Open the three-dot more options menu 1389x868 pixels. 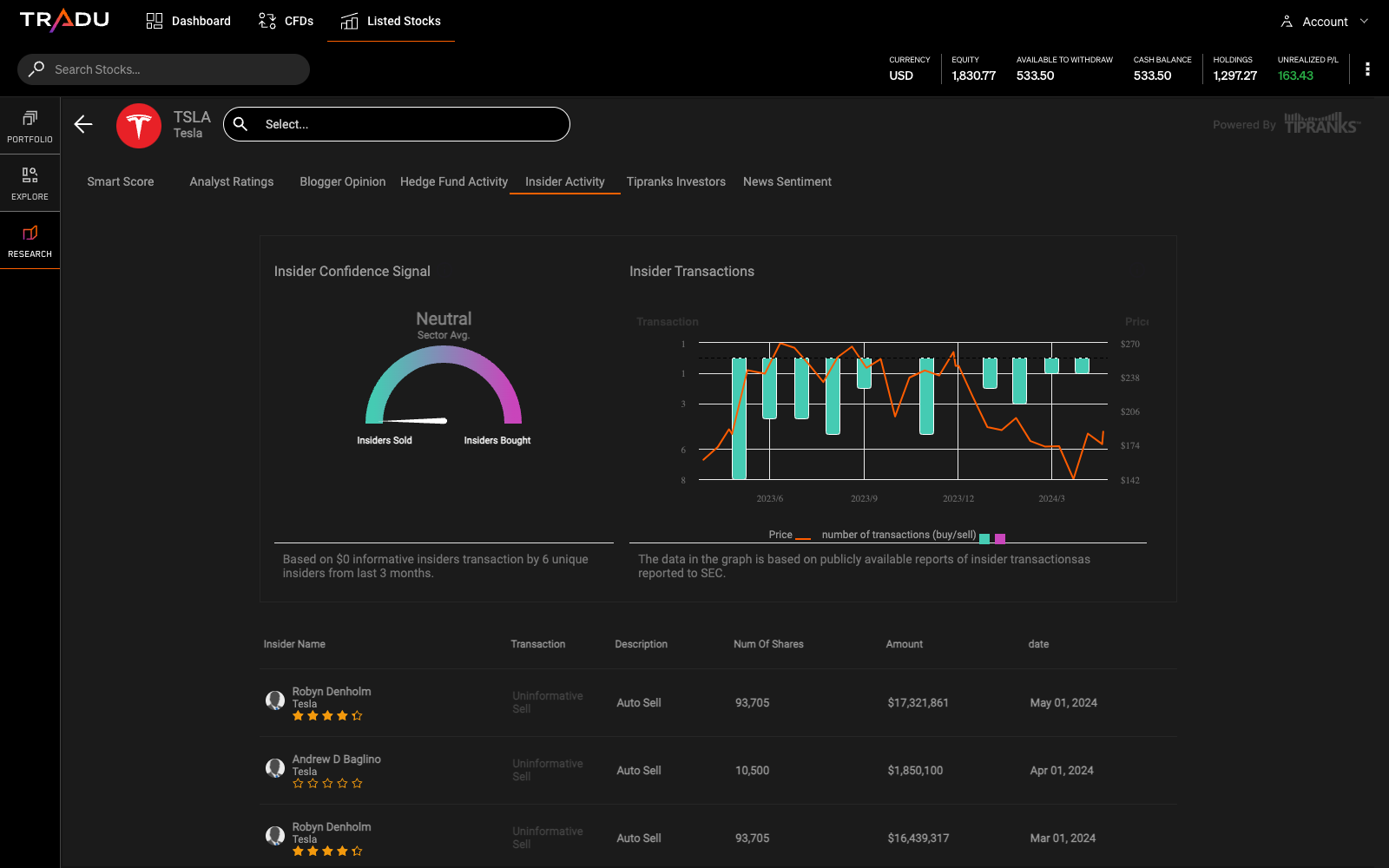pyautogui.click(x=1367, y=69)
